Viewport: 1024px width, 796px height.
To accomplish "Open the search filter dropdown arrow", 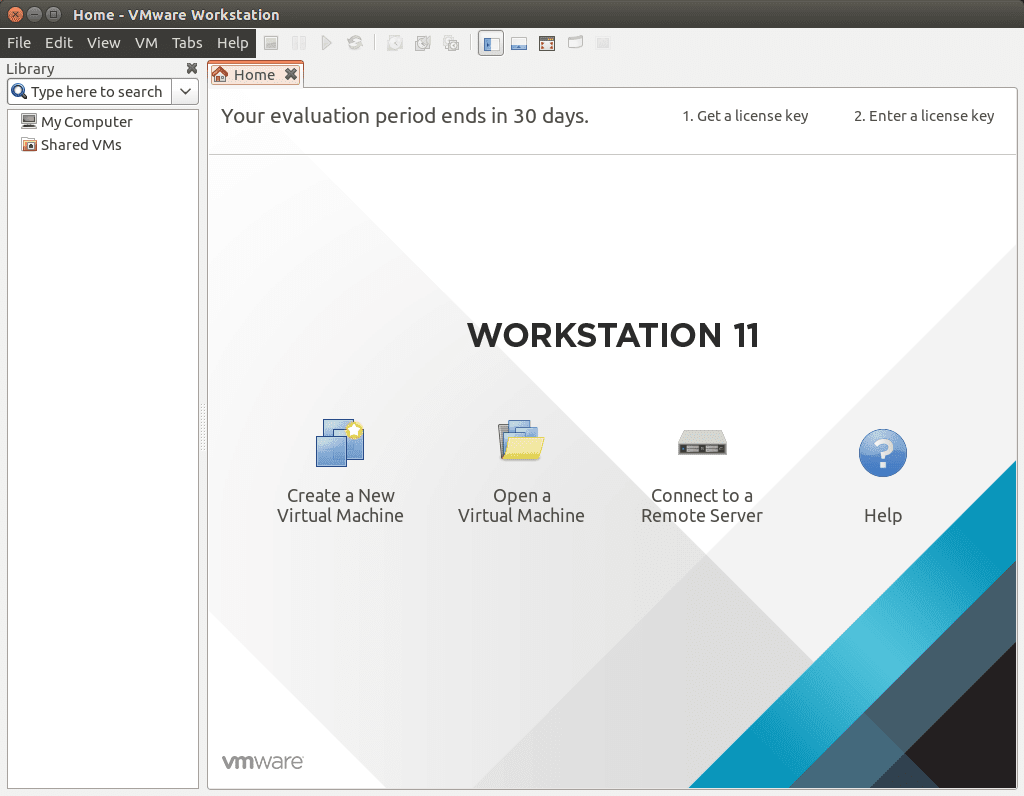I will [x=185, y=91].
